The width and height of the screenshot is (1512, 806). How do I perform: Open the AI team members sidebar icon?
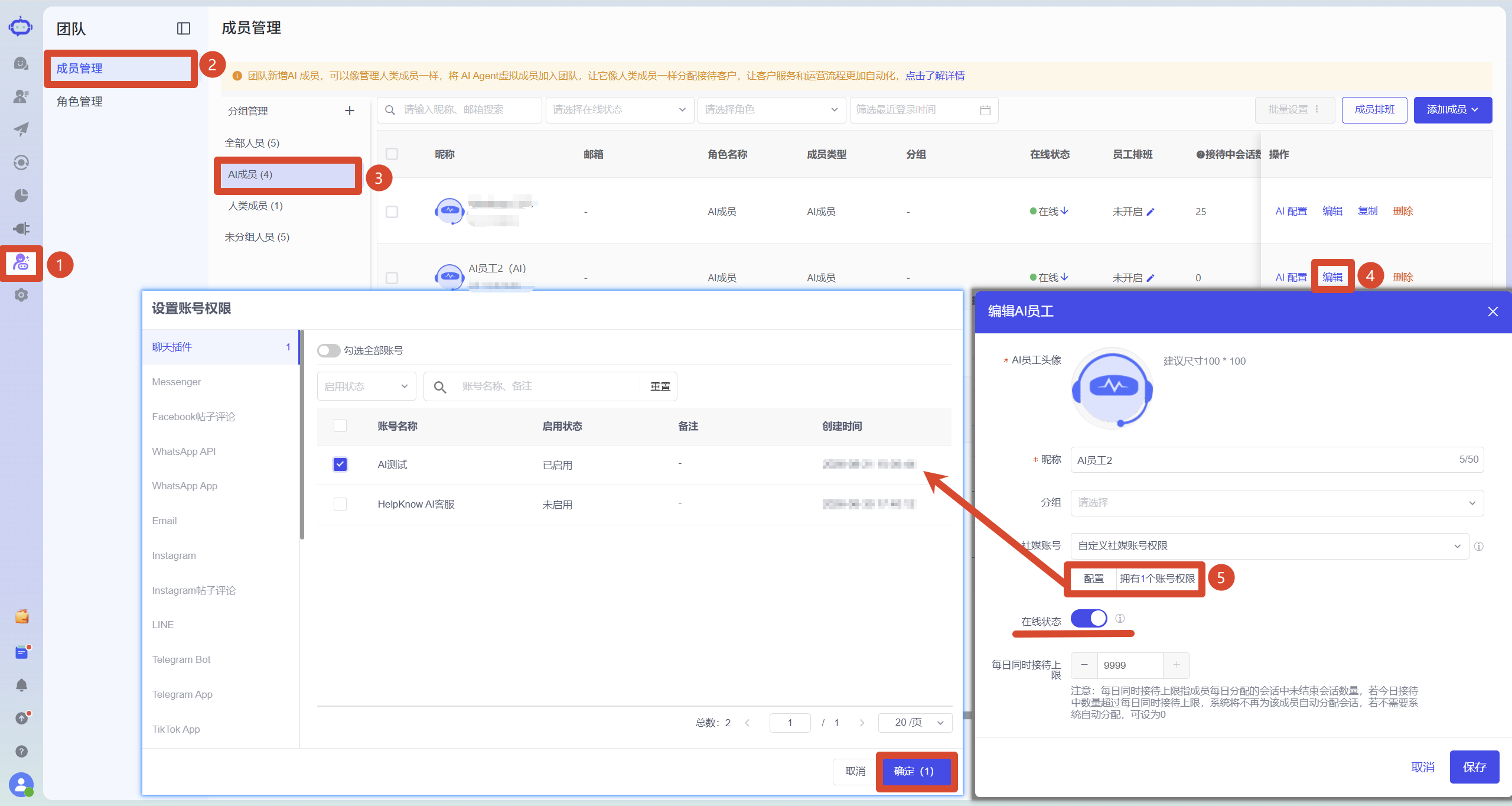(x=21, y=262)
